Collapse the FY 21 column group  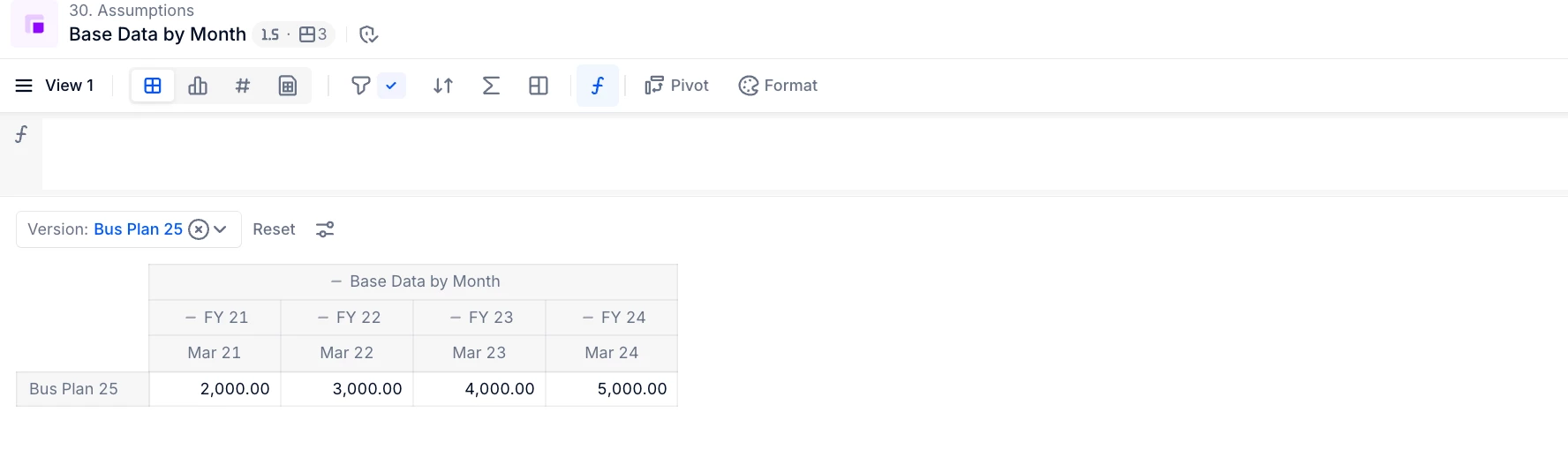pos(191,318)
